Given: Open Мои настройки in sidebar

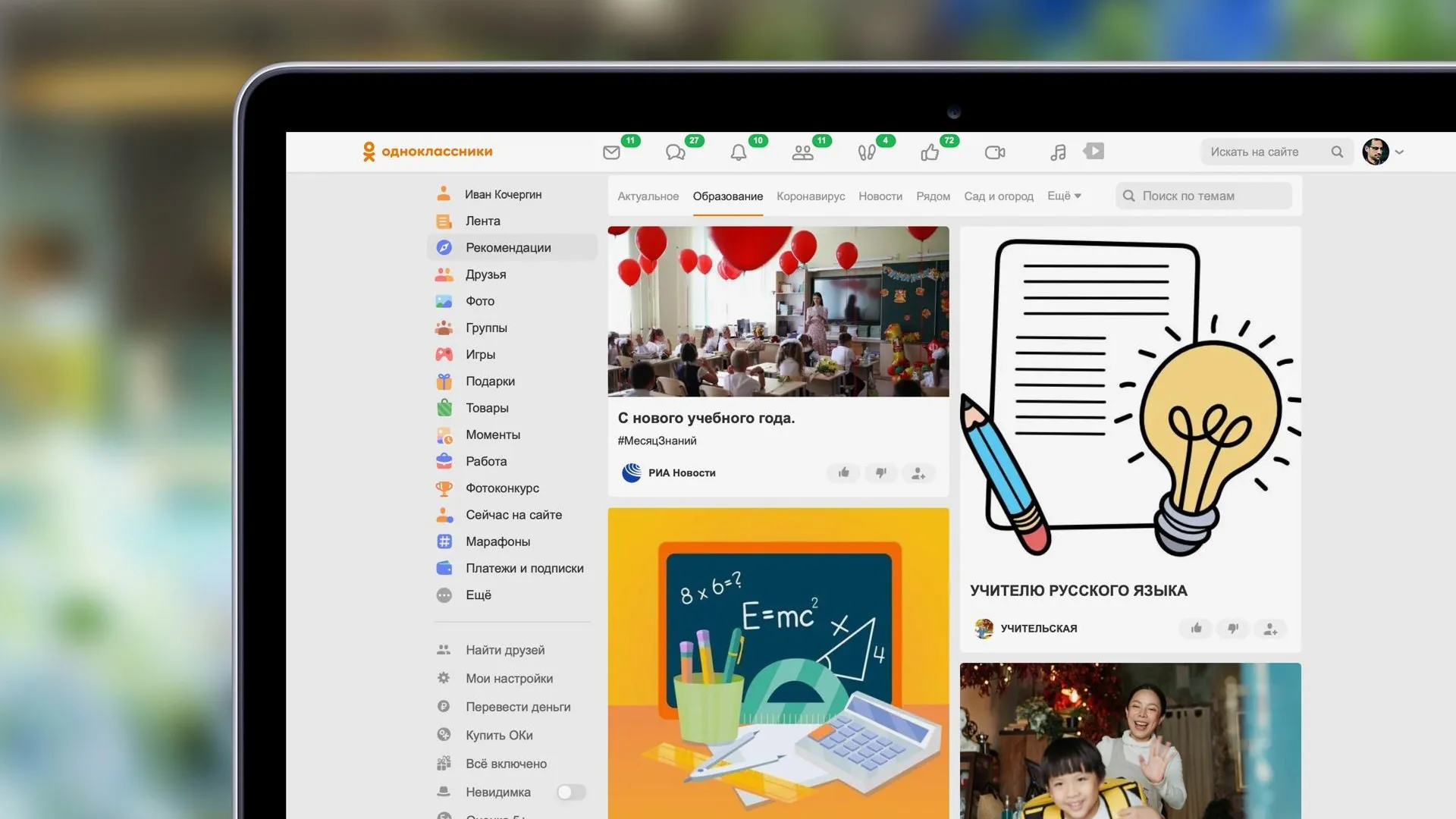Looking at the screenshot, I should [509, 678].
